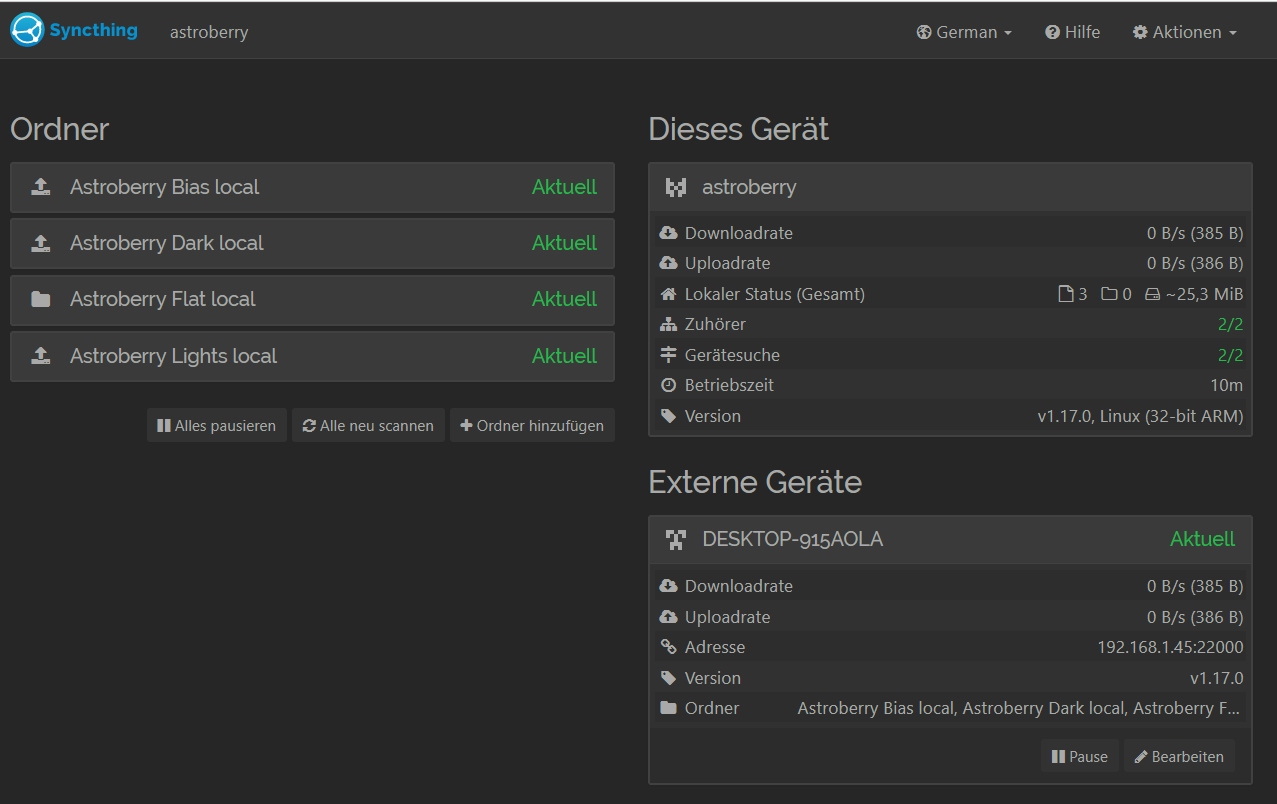The width and height of the screenshot is (1277, 804).
Task: Click Version tag icon under Dieses Gerät
Action: [669, 416]
